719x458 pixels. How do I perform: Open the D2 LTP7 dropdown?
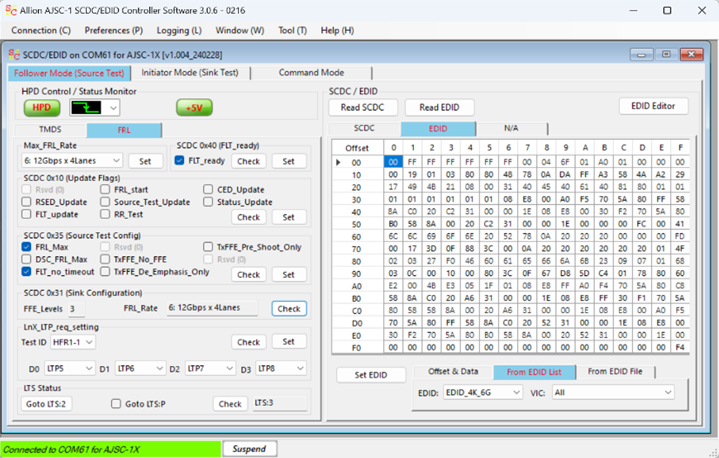click(x=210, y=368)
